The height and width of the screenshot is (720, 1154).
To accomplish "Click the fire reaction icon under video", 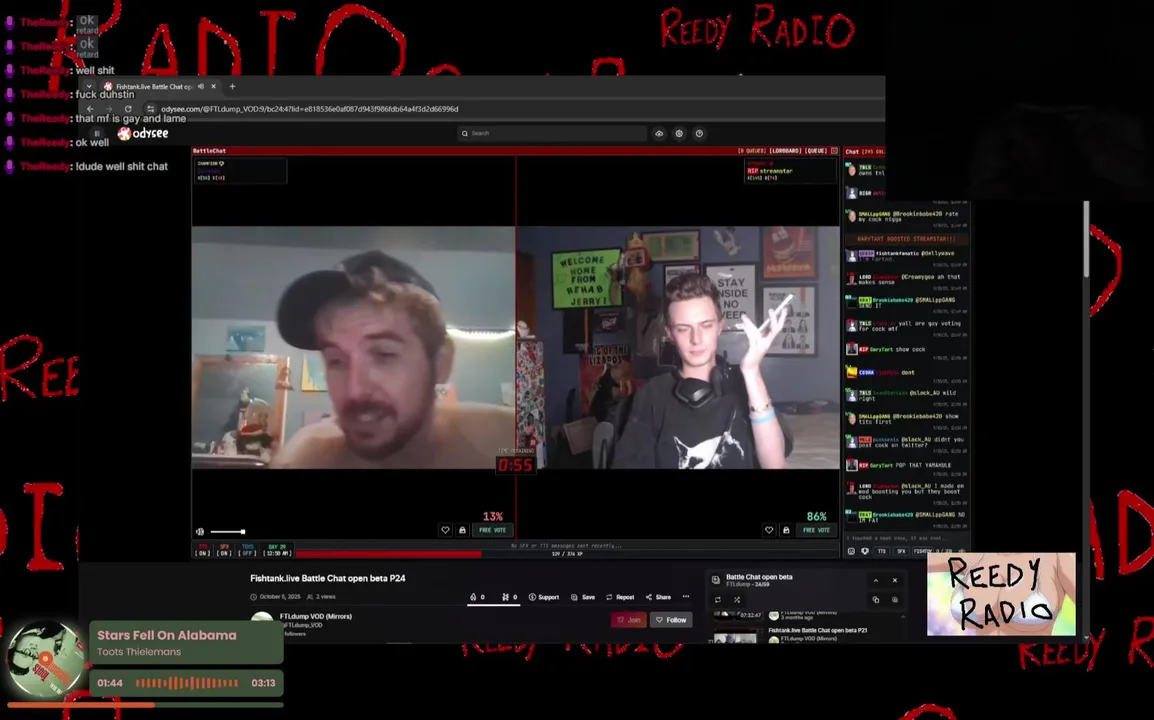I will [473, 597].
